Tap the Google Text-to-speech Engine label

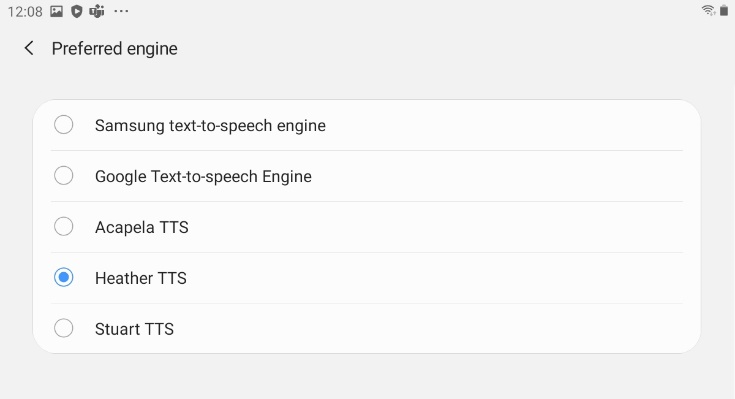tap(203, 177)
